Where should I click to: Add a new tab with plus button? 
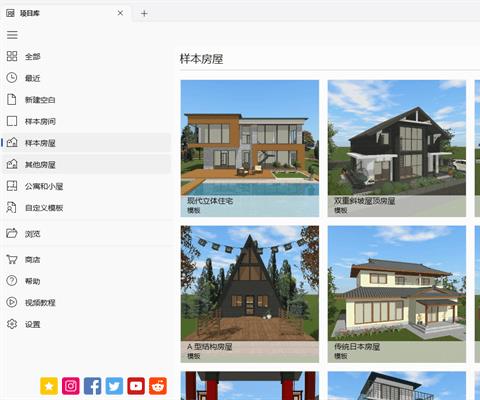click(x=144, y=13)
